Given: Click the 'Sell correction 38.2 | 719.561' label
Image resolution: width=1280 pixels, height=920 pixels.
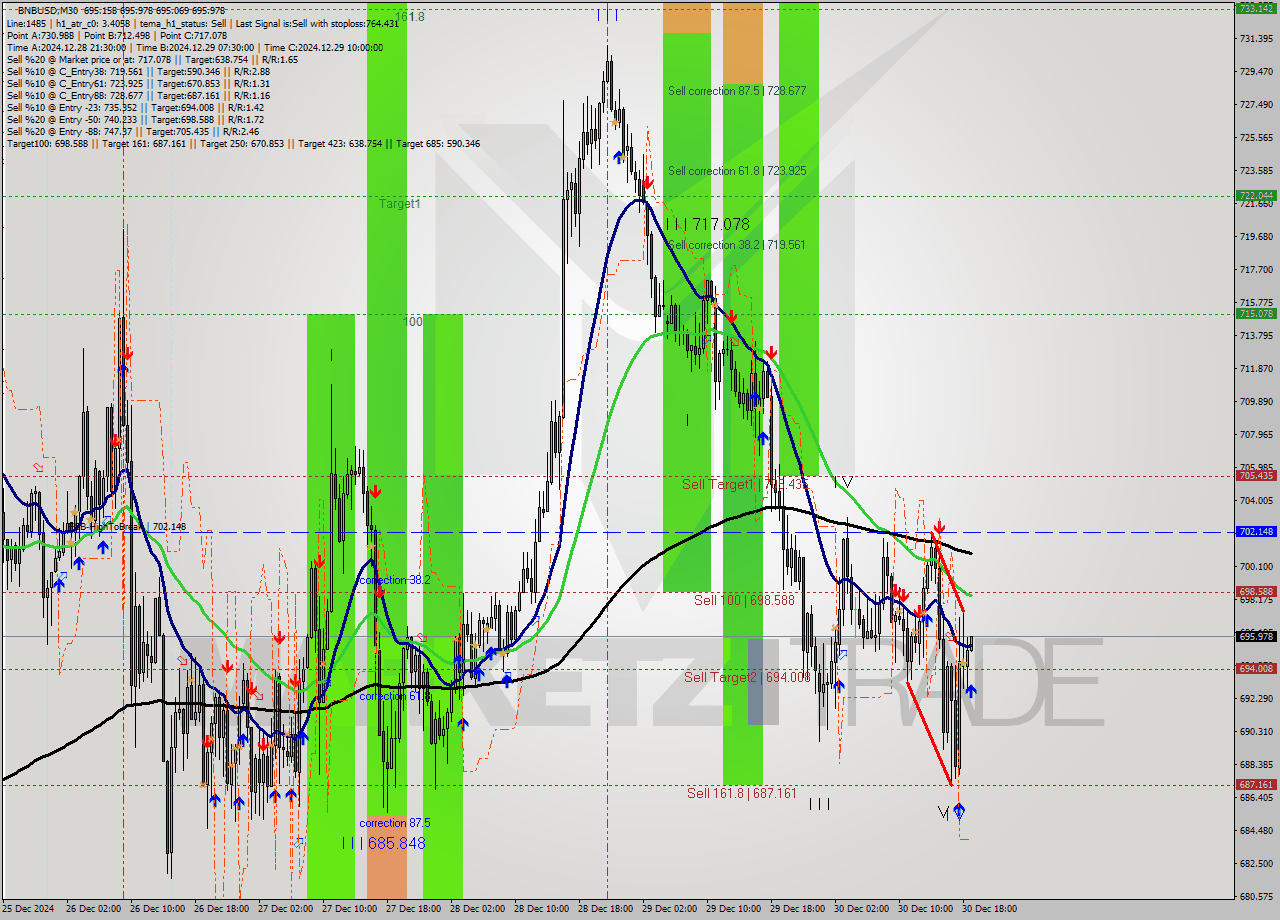Looking at the screenshot, I should coord(737,245).
